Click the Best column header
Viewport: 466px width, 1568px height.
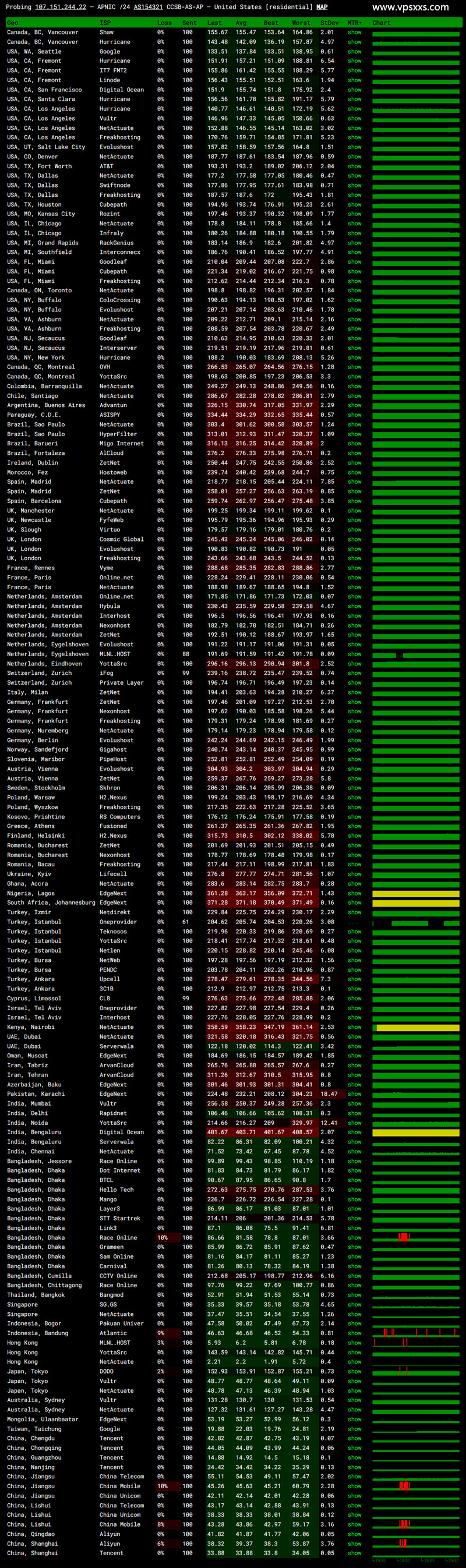pyautogui.click(x=271, y=23)
